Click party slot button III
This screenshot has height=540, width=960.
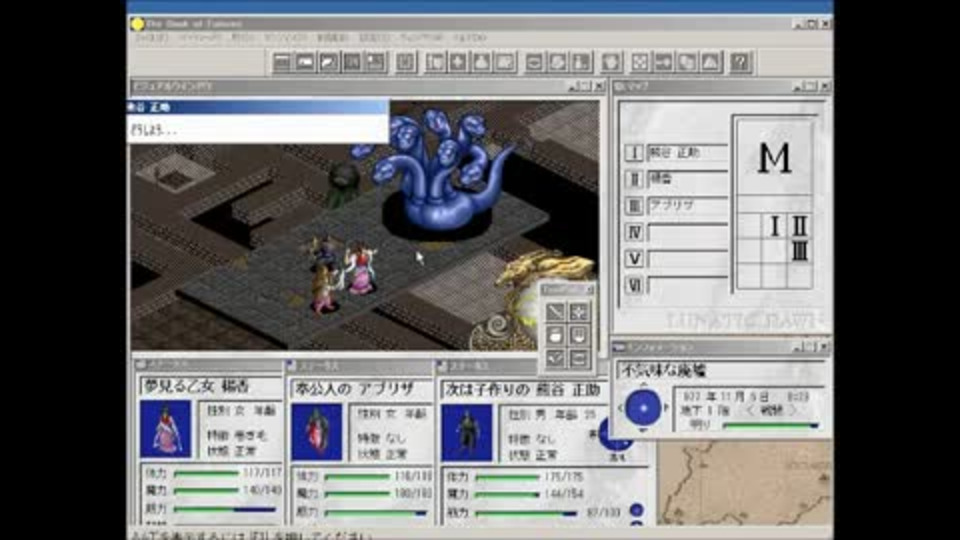pyautogui.click(x=634, y=206)
